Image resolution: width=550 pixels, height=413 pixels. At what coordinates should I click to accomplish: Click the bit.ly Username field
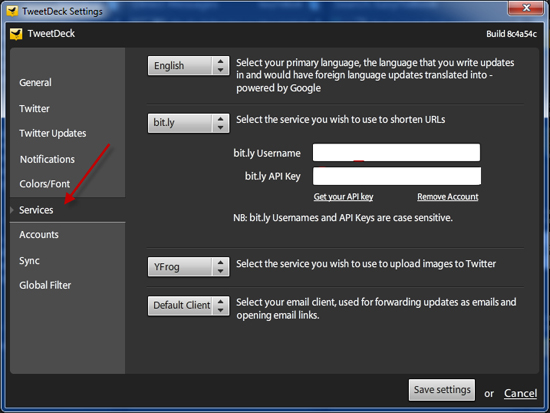(x=396, y=152)
